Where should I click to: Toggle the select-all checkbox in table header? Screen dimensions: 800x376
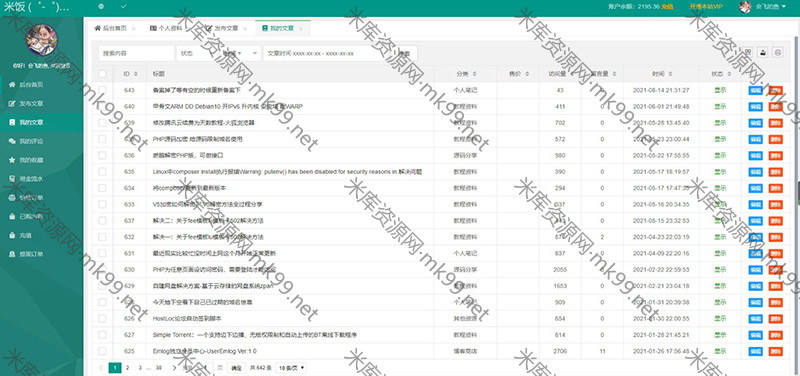coord(103,74)
